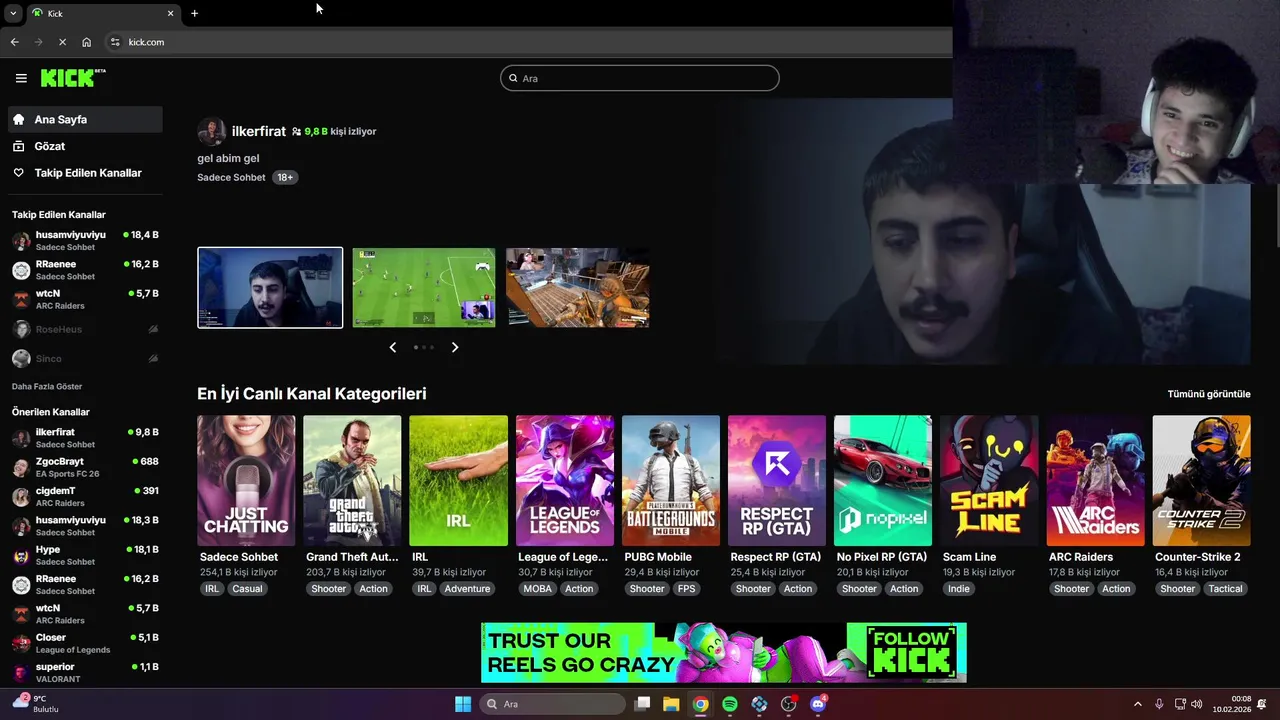Open followed channel wtcN in Takip Edilen
Viewport: 1280px width, 720px height.
click(85, 299)
